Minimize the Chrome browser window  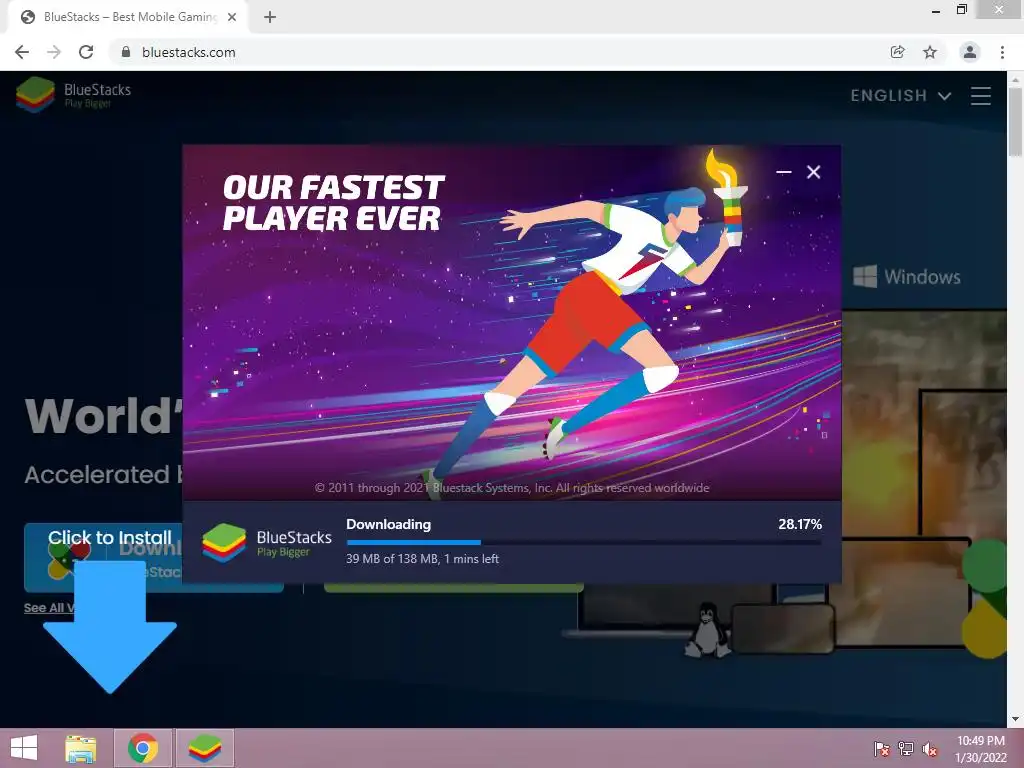click(x=936, y=11)
